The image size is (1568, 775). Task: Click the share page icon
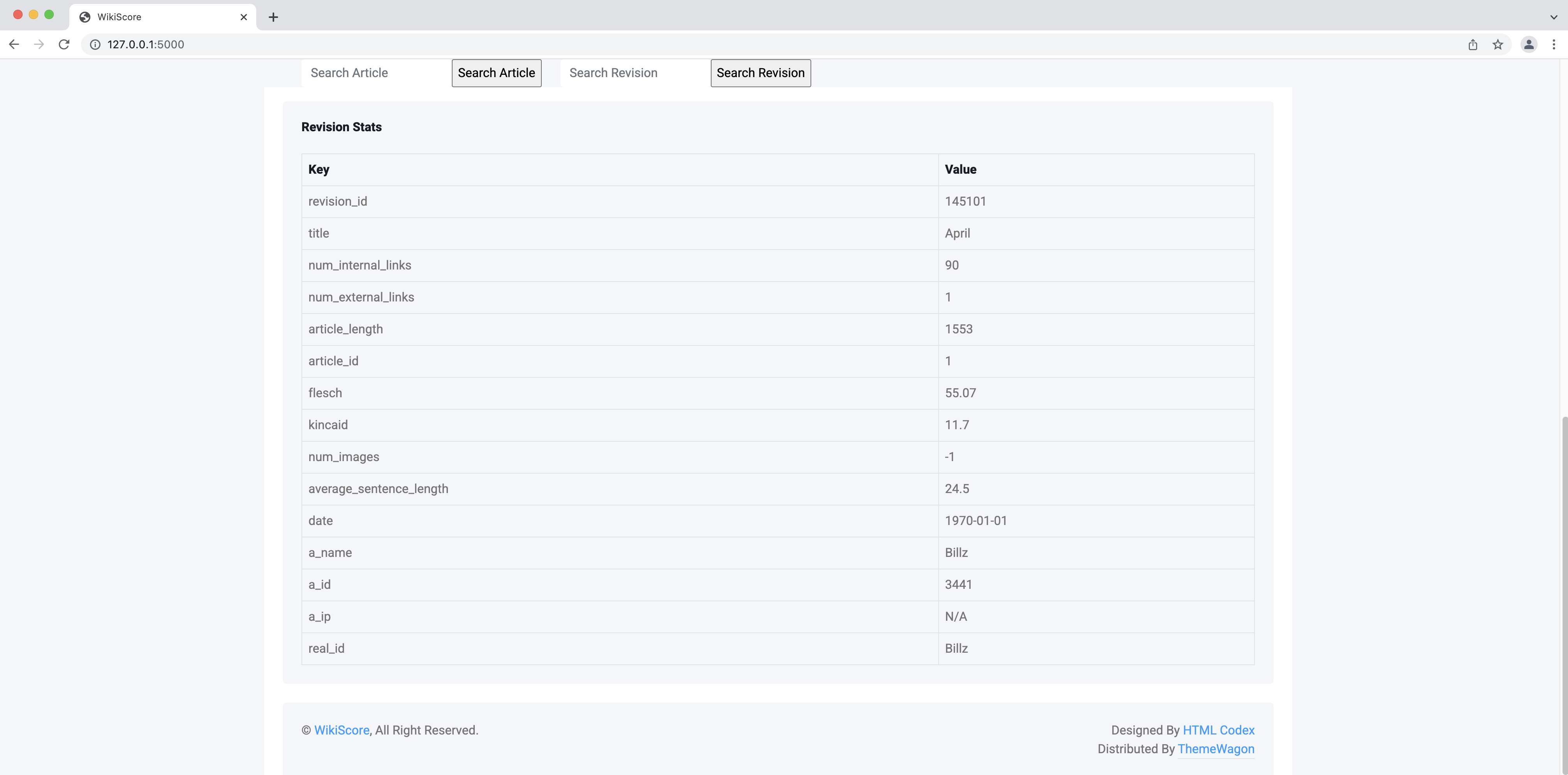click(x=1473, y=44)
